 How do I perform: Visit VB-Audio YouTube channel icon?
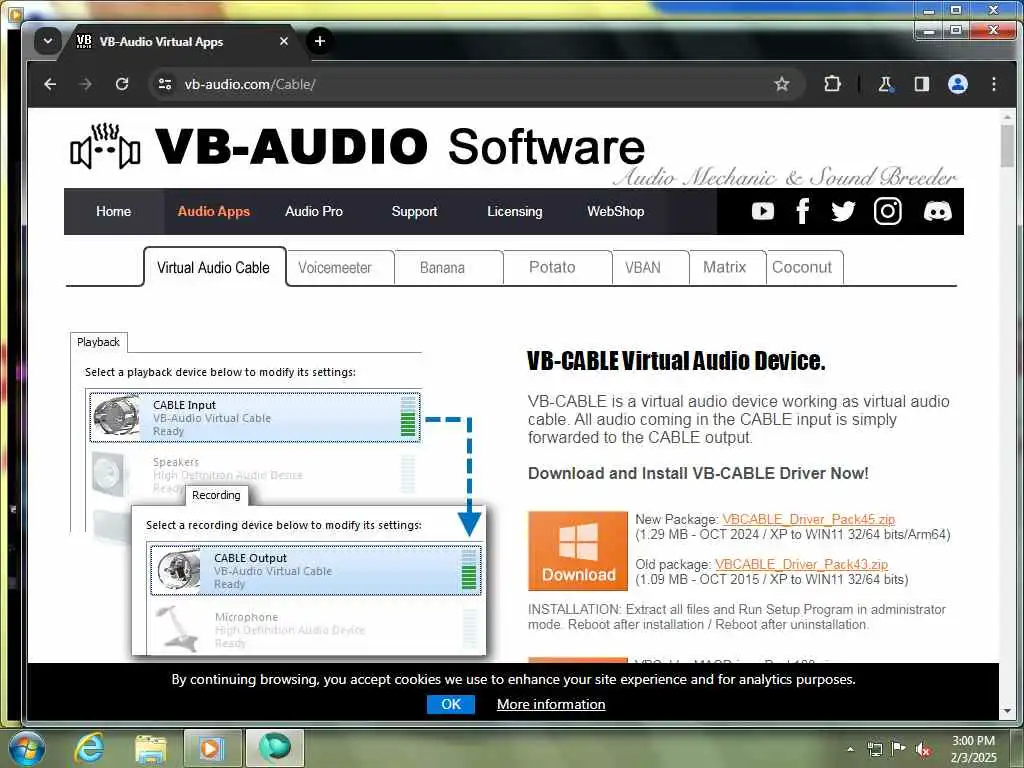tap(763, 211)
